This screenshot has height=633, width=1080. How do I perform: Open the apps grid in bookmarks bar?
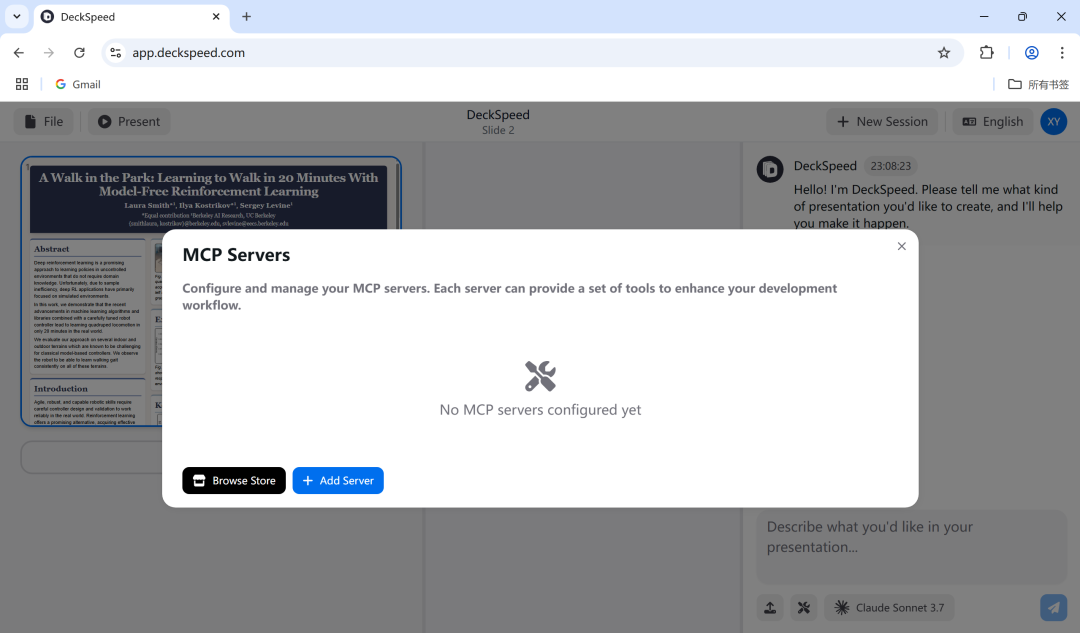point(22,84)
